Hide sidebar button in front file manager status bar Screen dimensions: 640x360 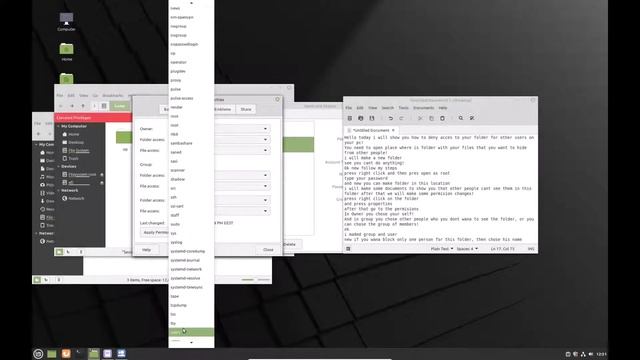pos(81,252)
